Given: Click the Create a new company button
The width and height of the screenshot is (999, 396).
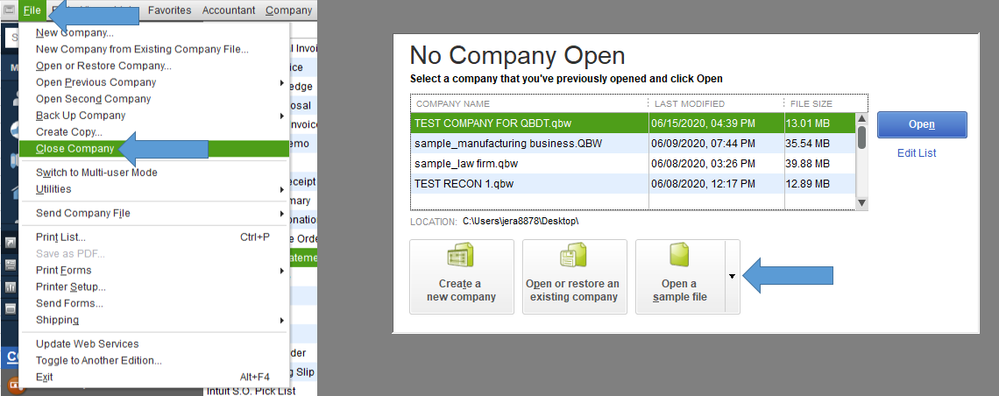Looking at the screenshot, I should pyautogui.click(x=461, y=277).
